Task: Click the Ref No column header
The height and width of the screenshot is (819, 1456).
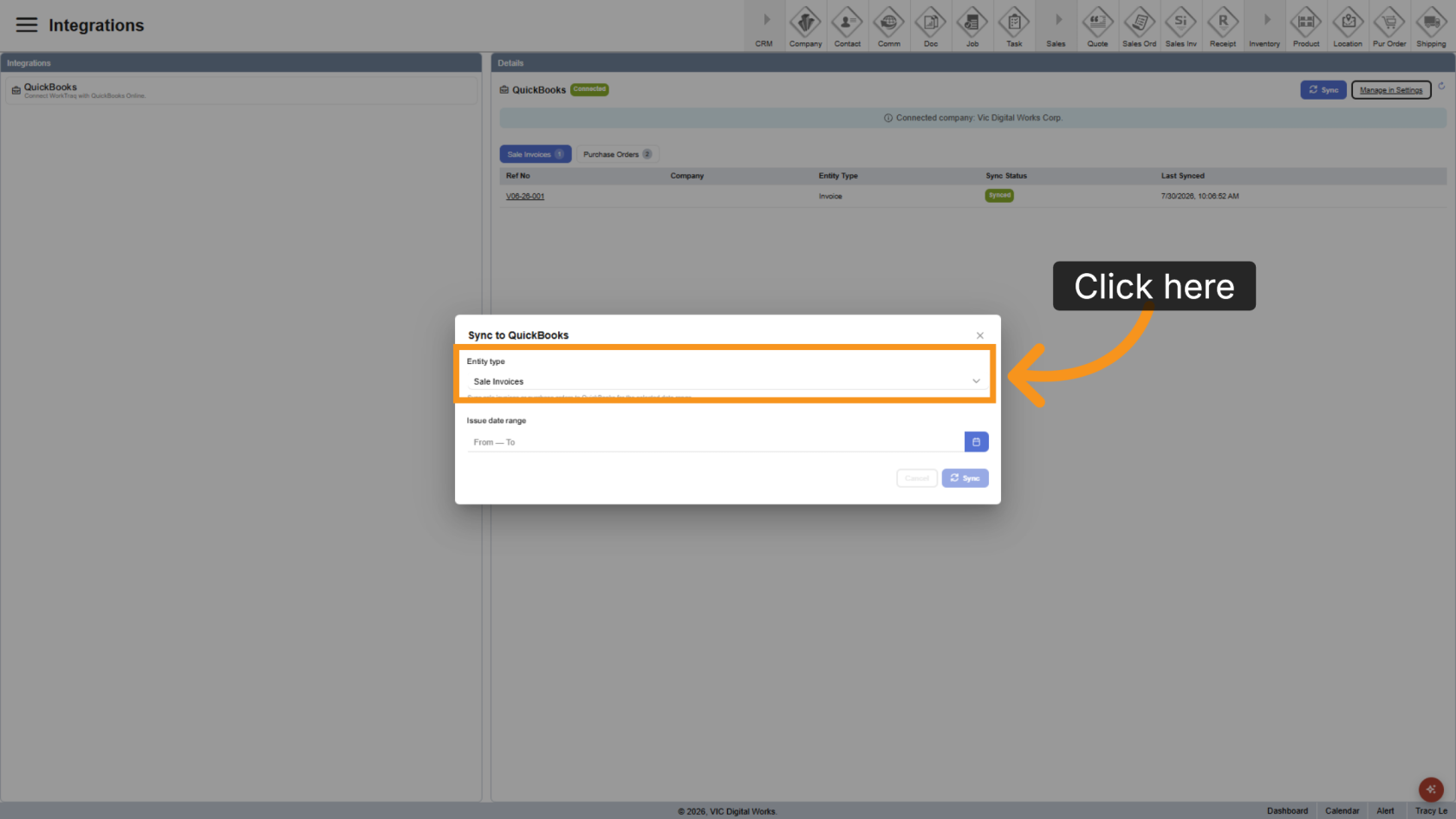Action: [x=518, y=176]
